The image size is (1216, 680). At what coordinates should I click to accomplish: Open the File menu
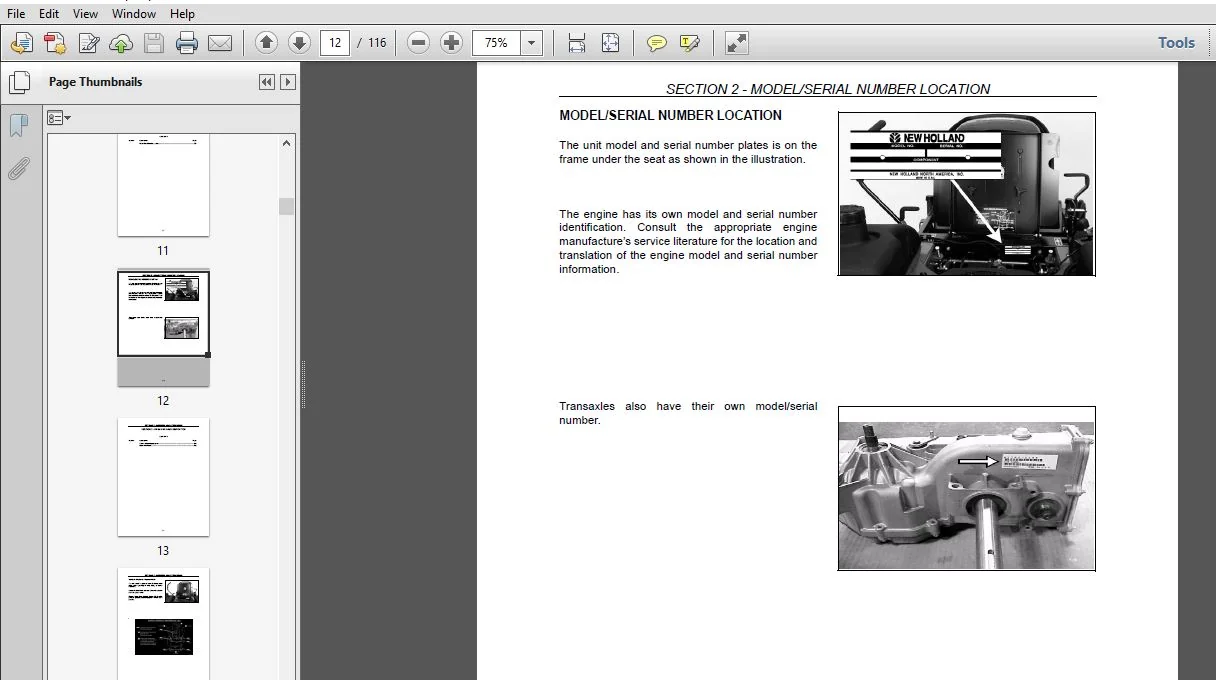(x=16, y=14)
